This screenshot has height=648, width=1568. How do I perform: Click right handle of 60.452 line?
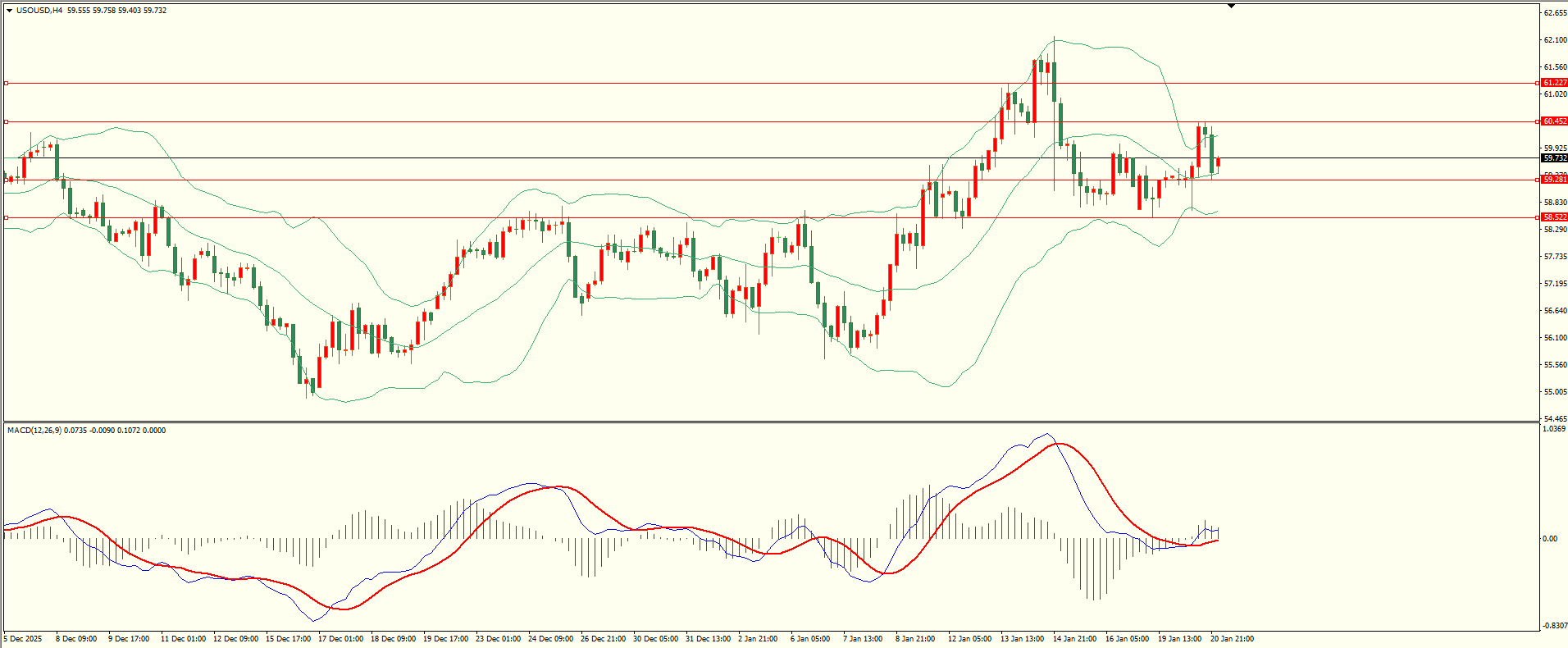pyautogui.click(x=1537, y=121)
